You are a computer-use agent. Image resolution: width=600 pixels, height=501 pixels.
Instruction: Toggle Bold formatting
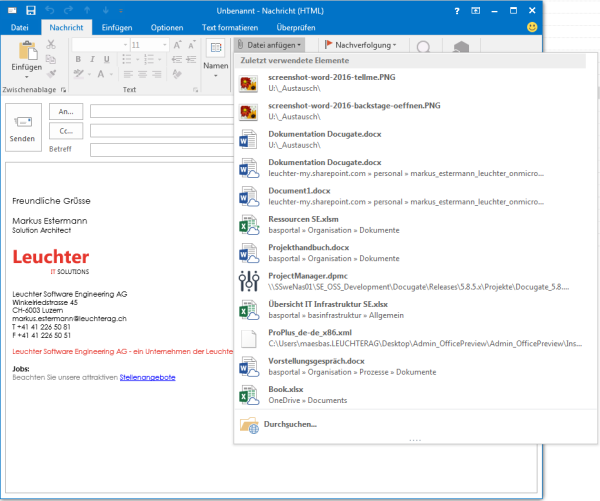click(78, 59)
